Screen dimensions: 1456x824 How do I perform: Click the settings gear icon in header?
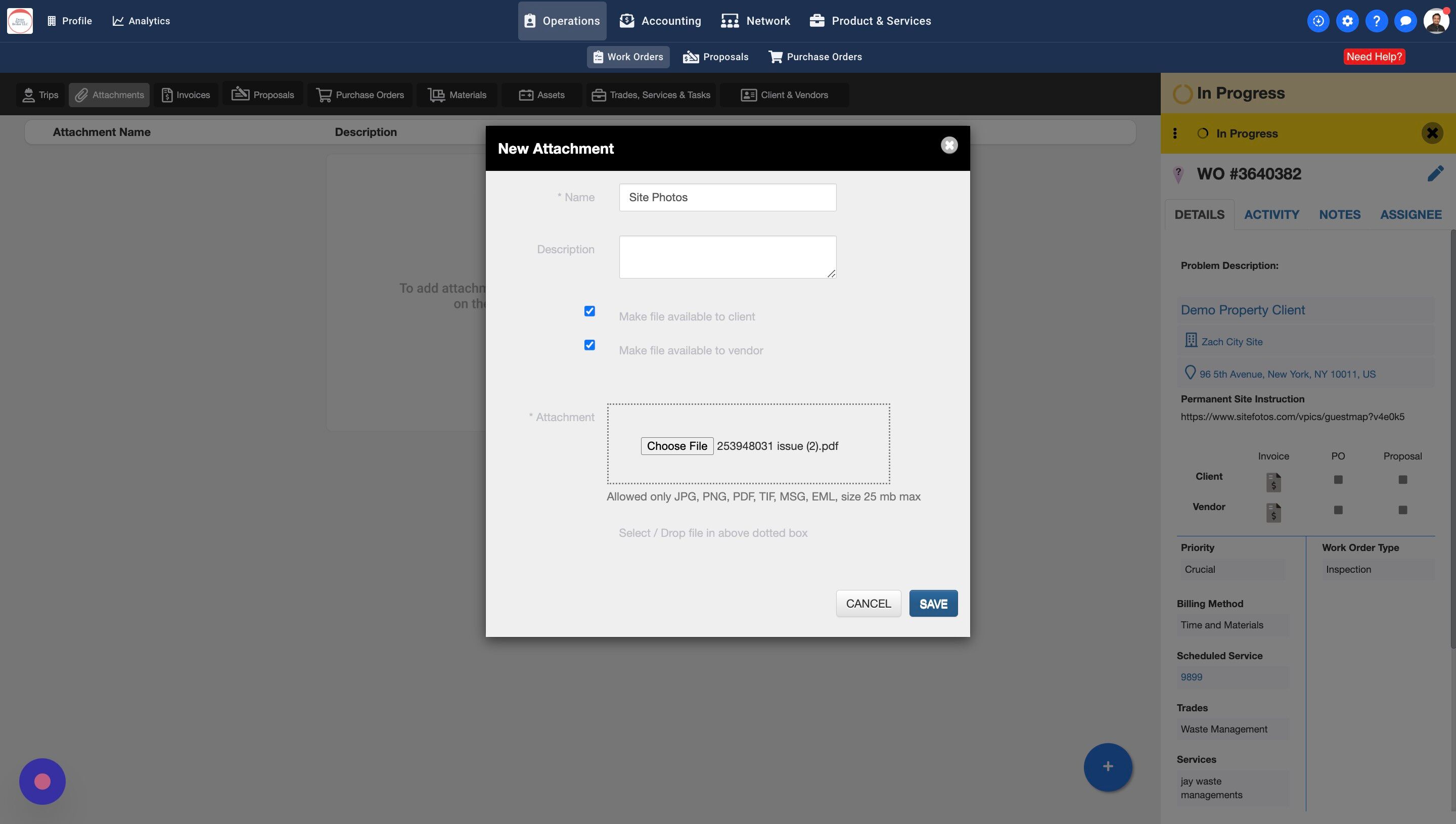(x=1347, y=21)
